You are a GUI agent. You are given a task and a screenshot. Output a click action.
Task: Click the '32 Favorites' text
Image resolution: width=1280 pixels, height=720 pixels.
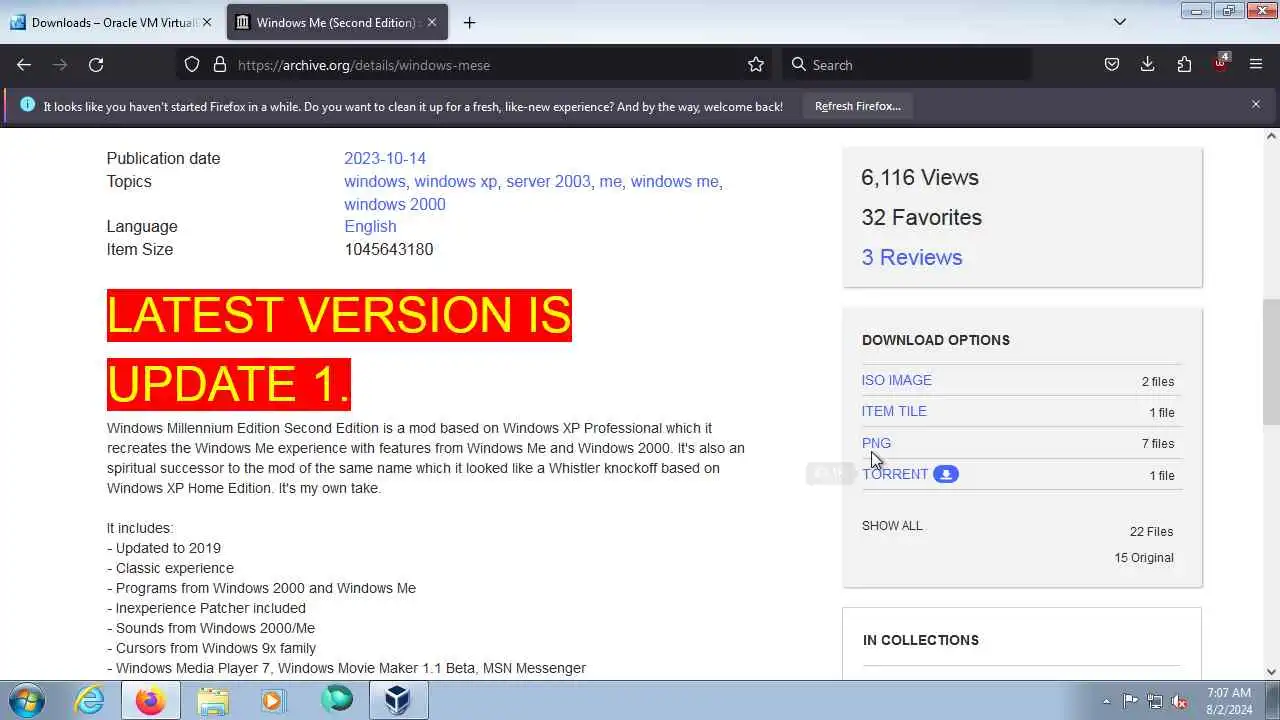coord(921,217)
